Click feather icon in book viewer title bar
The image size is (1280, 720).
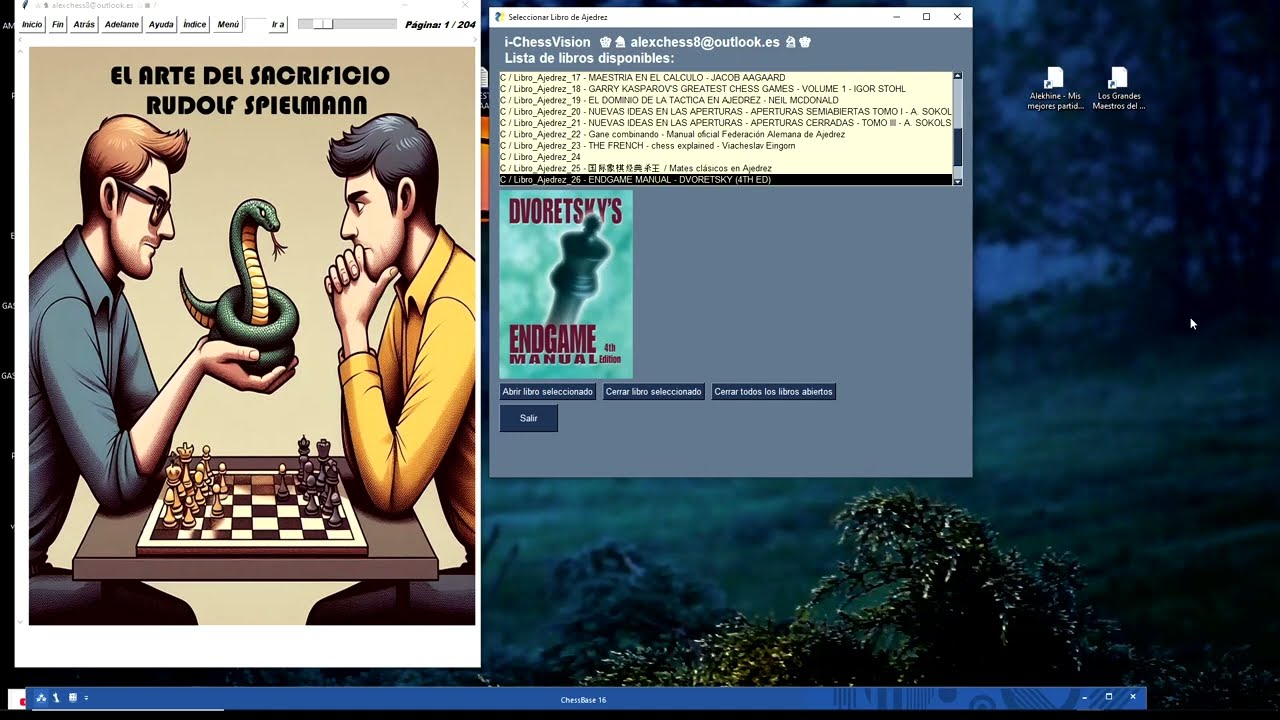tap(25, 5)
